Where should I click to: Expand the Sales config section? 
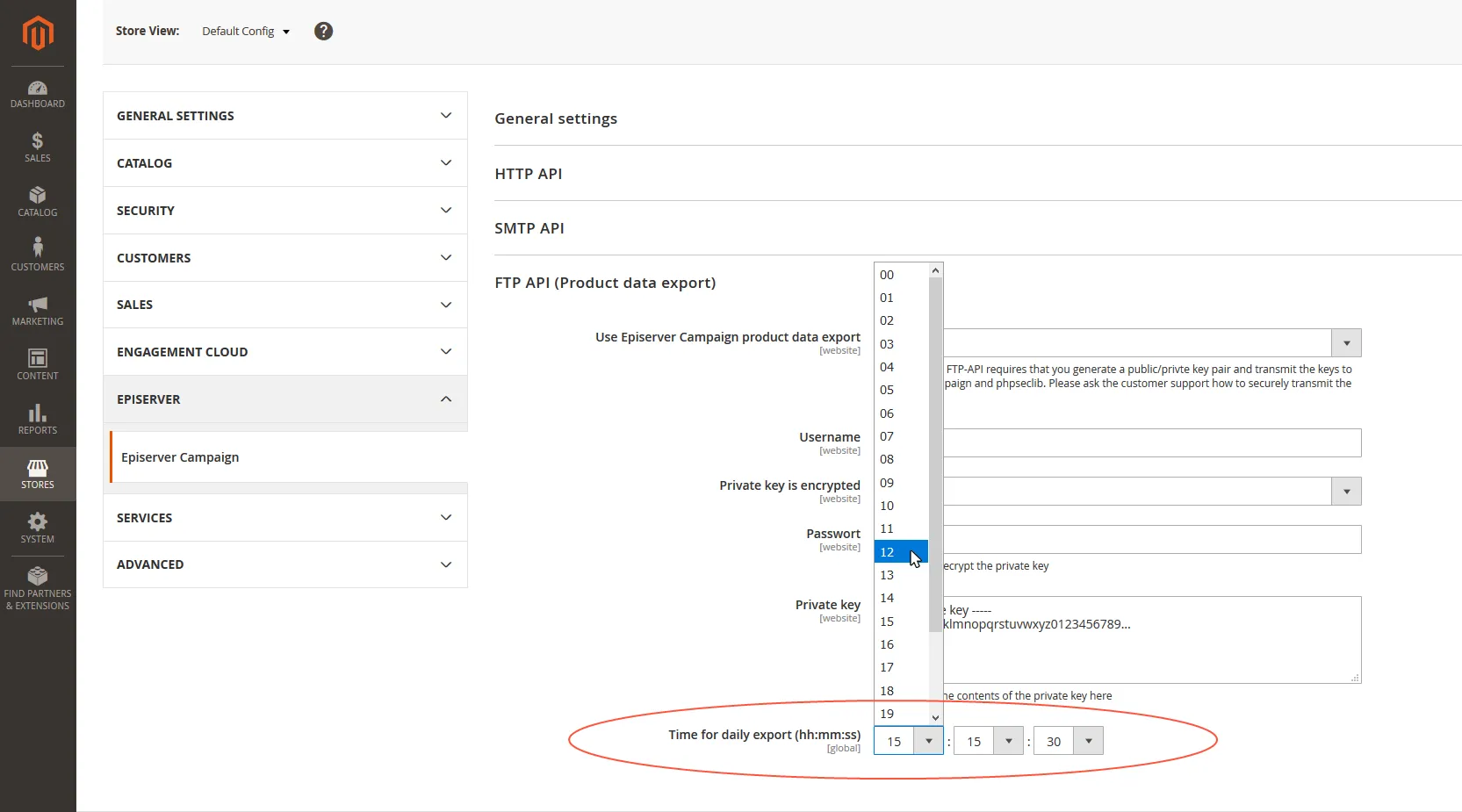click(x=285, y=305)
